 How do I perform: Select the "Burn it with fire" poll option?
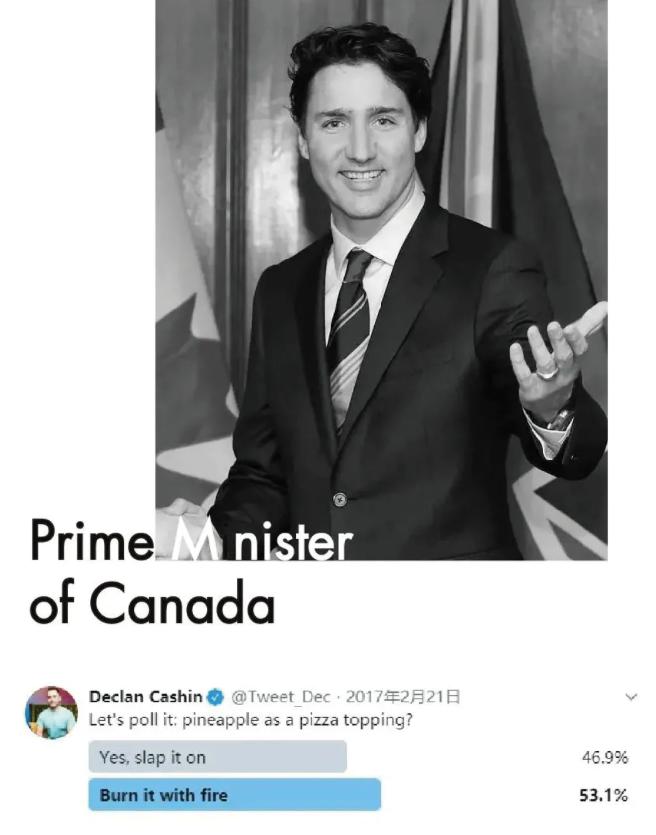click(x=235, y=795)
